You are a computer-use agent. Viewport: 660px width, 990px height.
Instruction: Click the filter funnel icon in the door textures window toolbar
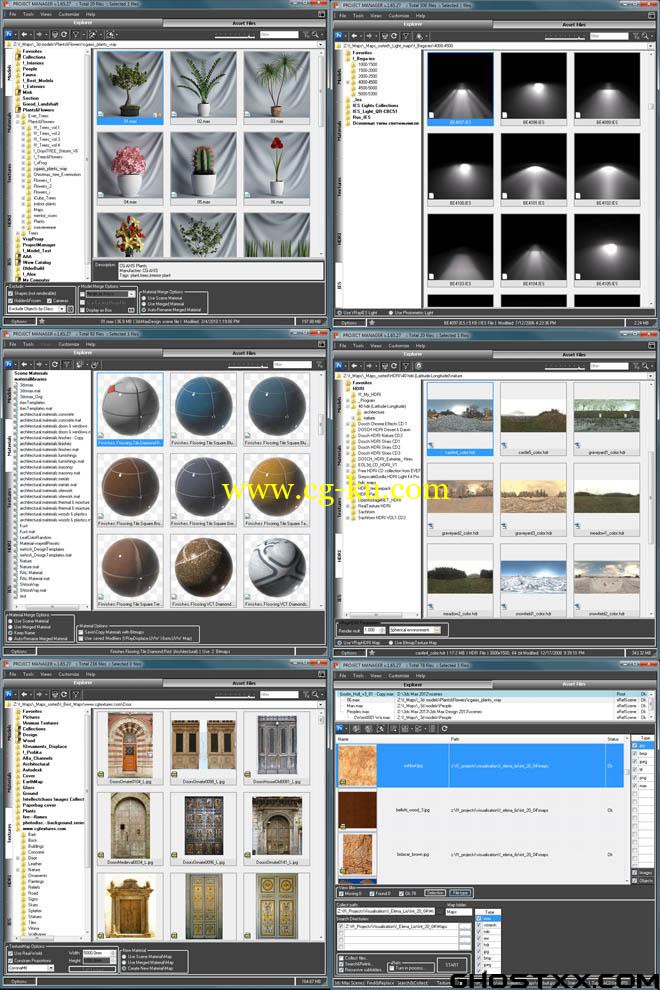[76, 695]
